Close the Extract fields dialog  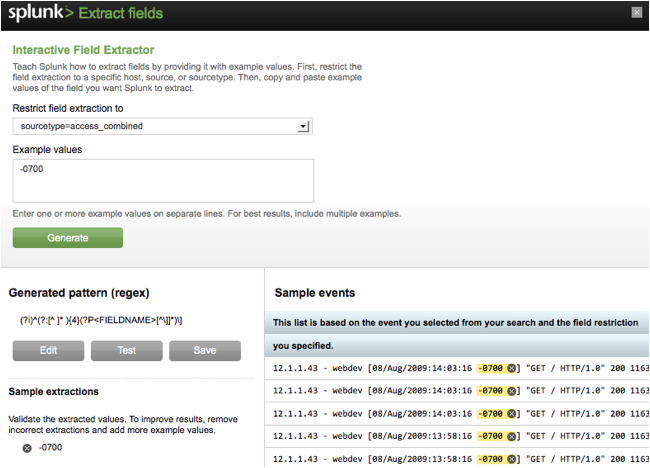[x=636, y=12]
